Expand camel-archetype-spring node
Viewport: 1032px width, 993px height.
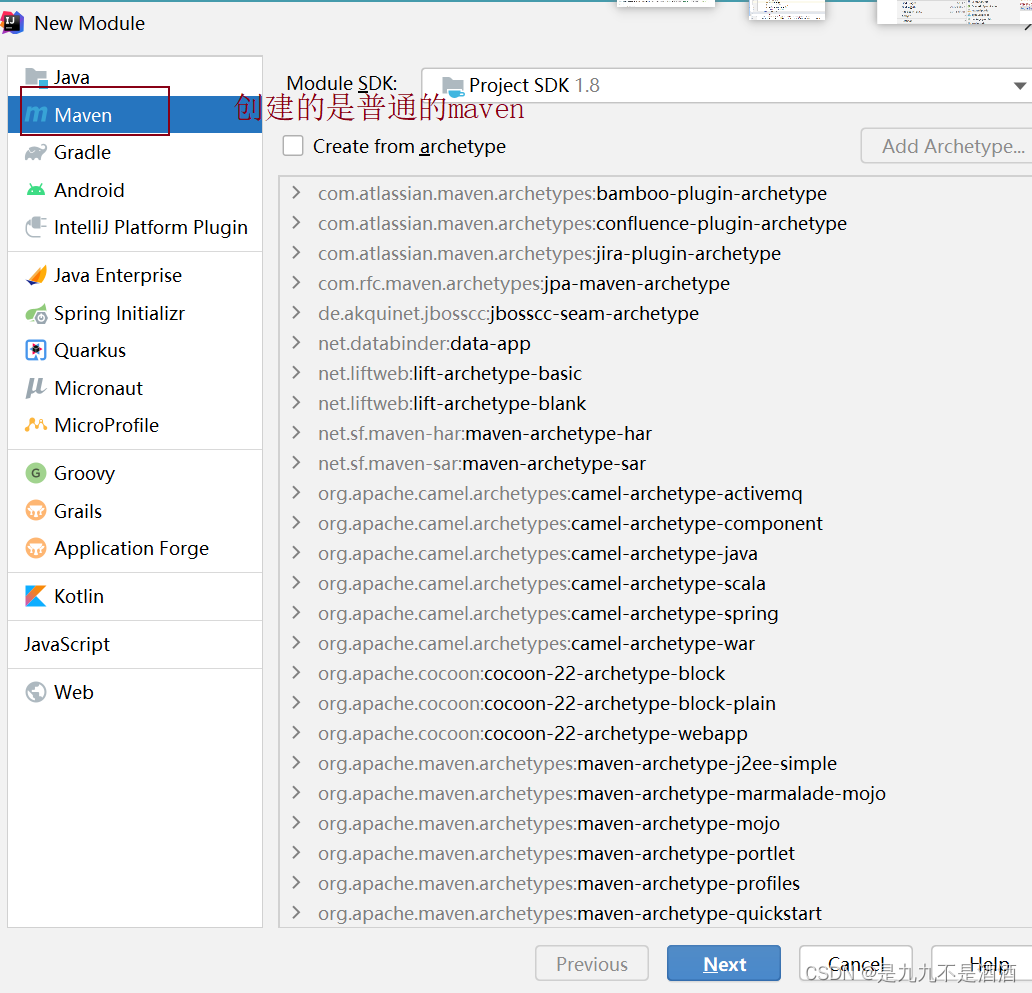click(296, 613)
